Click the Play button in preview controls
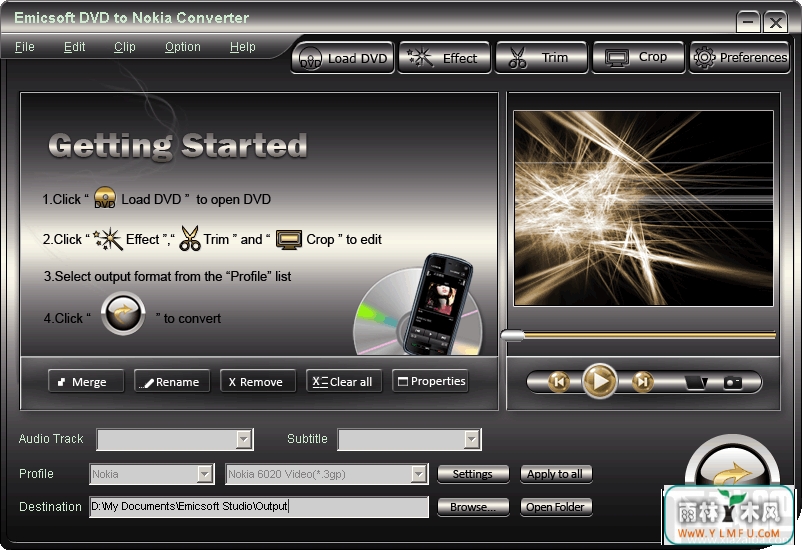Image resolution: width=802 pixels, height=550 pixels. (599, 381)
